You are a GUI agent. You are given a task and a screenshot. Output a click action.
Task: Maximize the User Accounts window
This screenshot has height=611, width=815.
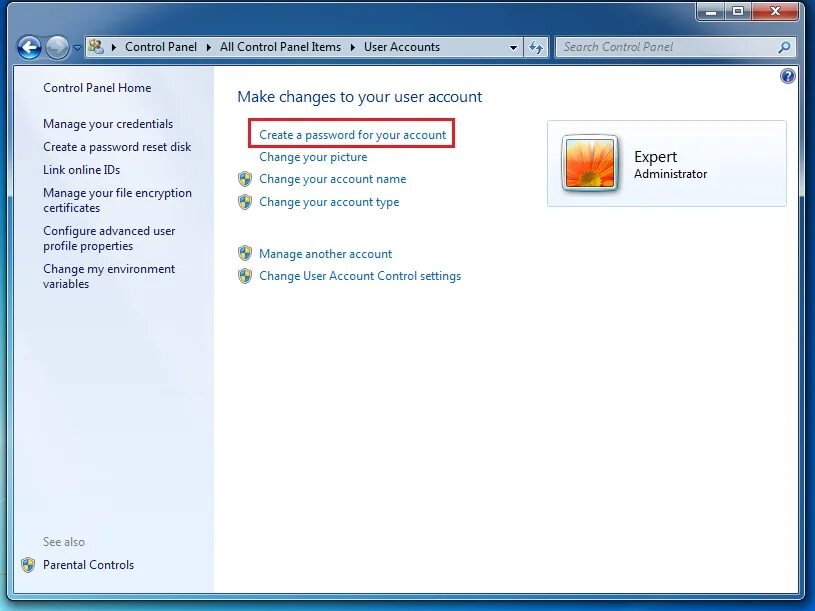(x=738, y=11)
